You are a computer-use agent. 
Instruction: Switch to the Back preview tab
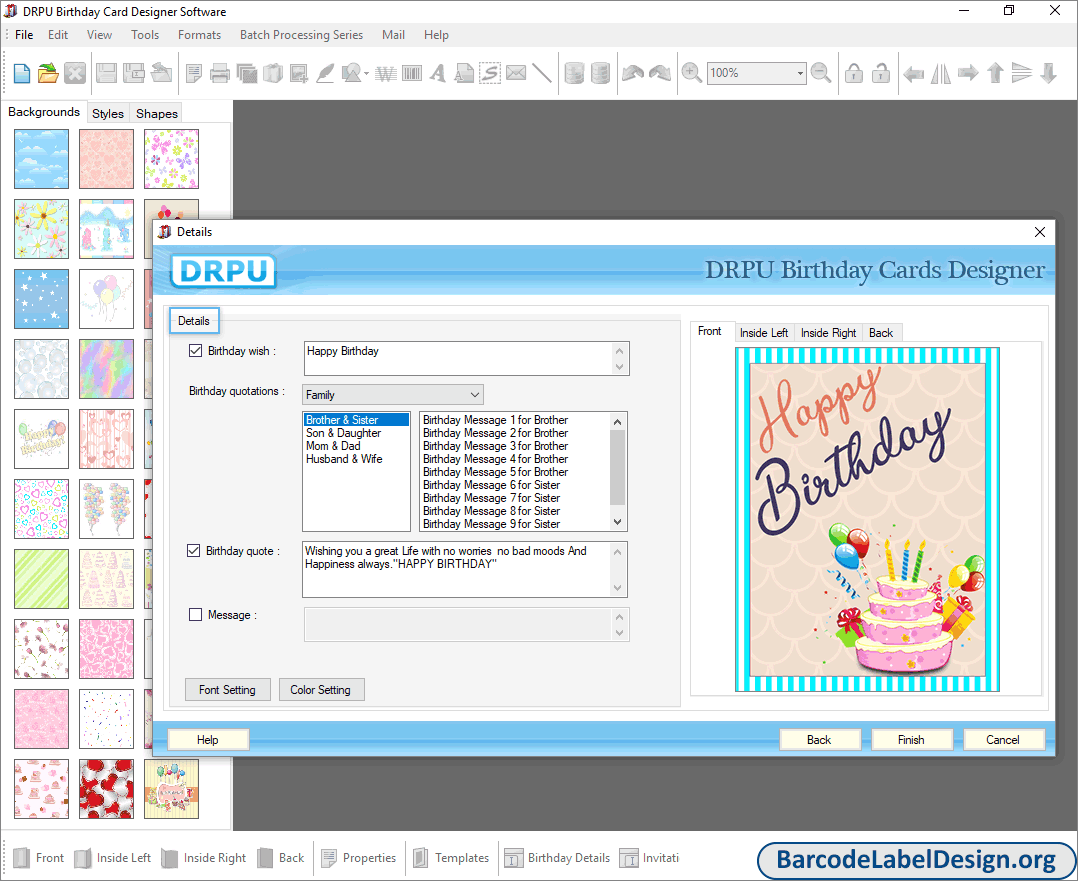[x=881, y=333]
